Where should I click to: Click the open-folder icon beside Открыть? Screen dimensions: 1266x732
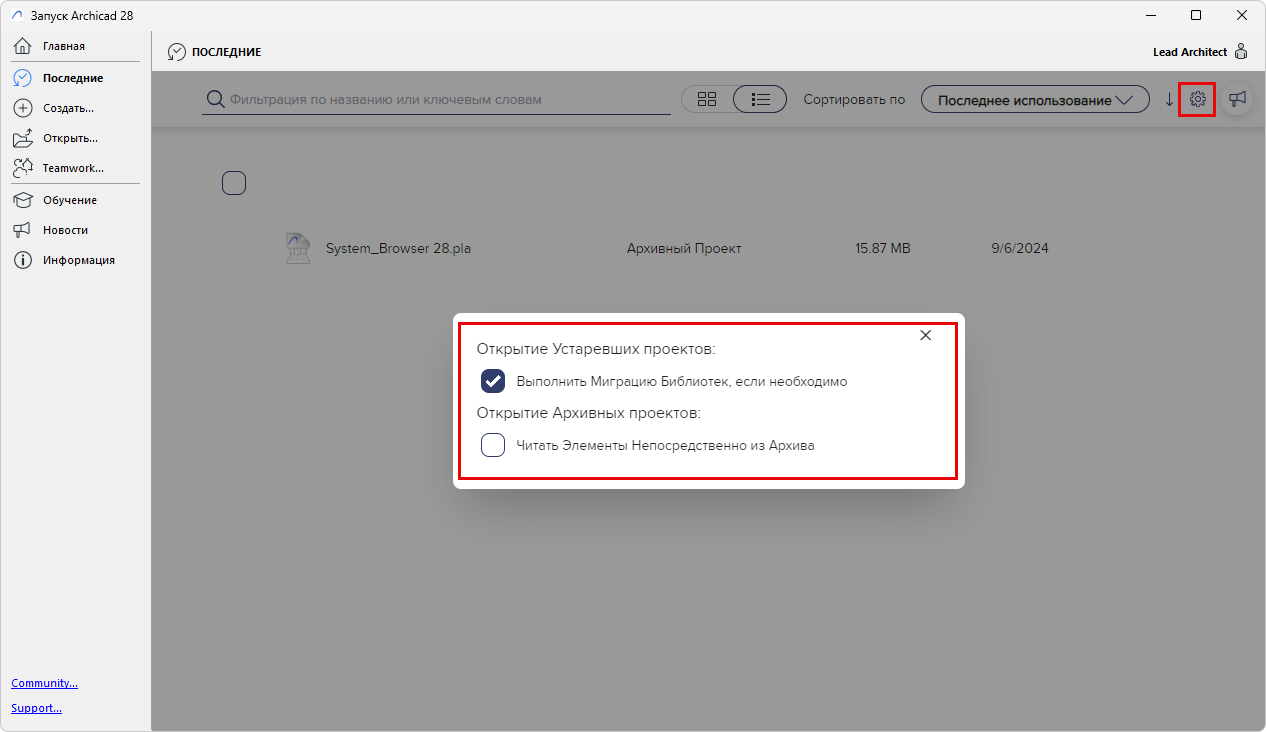pyautogui.click(x=22, y=138)
